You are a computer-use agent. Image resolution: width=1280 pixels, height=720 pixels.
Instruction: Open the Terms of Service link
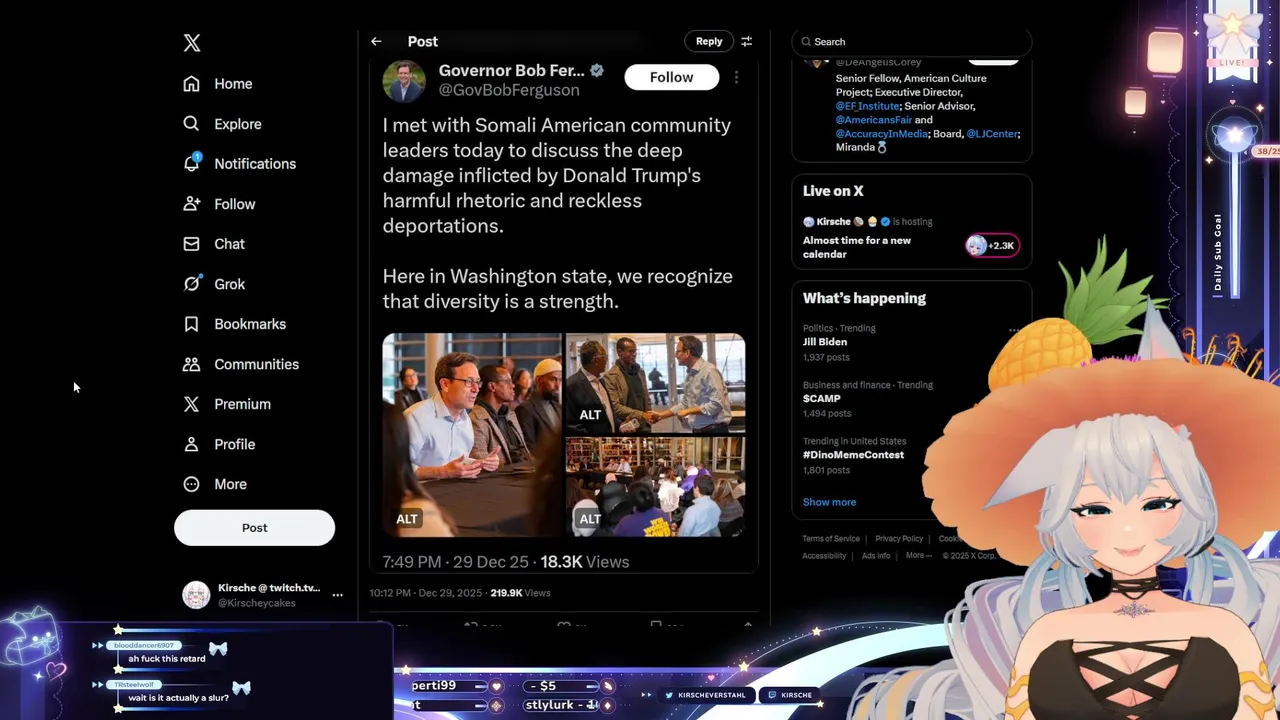click(831, 539)
